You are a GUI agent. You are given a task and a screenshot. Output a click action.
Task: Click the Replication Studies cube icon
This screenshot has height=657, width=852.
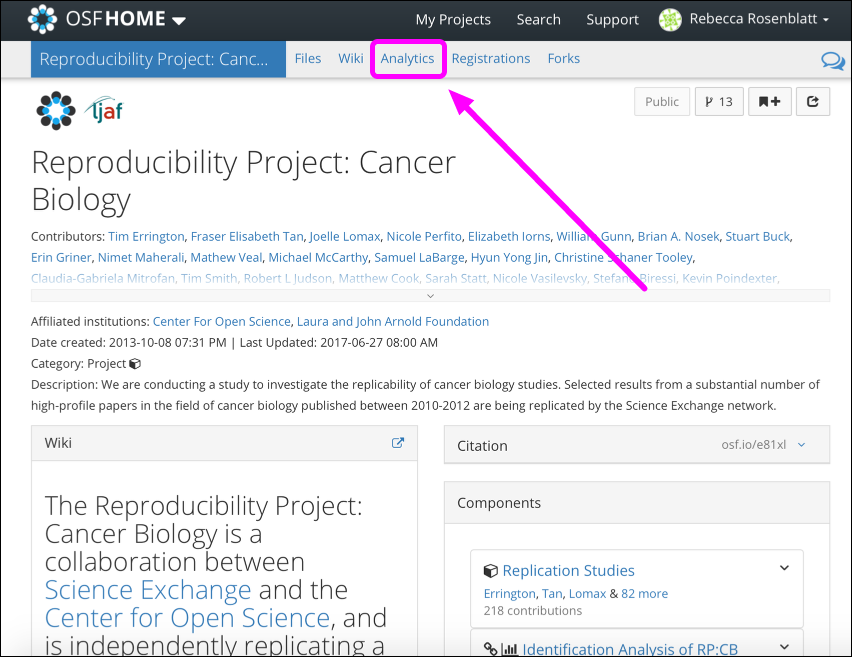[490, 571]
